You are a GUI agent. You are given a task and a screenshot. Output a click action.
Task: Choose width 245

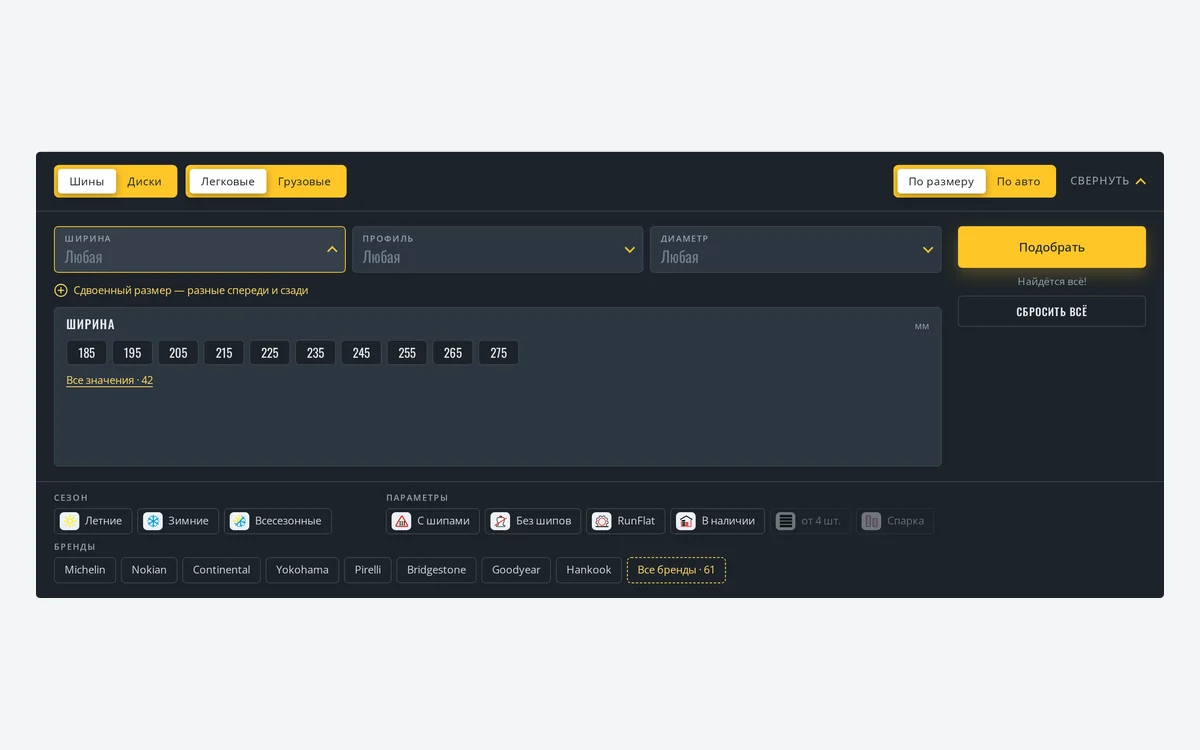click(x=362, y=353)
